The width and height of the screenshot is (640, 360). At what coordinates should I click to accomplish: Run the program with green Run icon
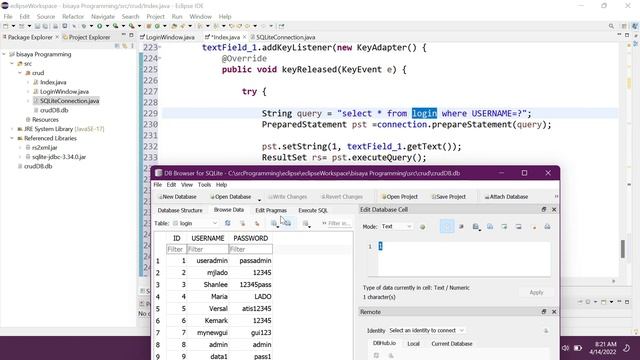pyautogui.click(x=99, y=26)
